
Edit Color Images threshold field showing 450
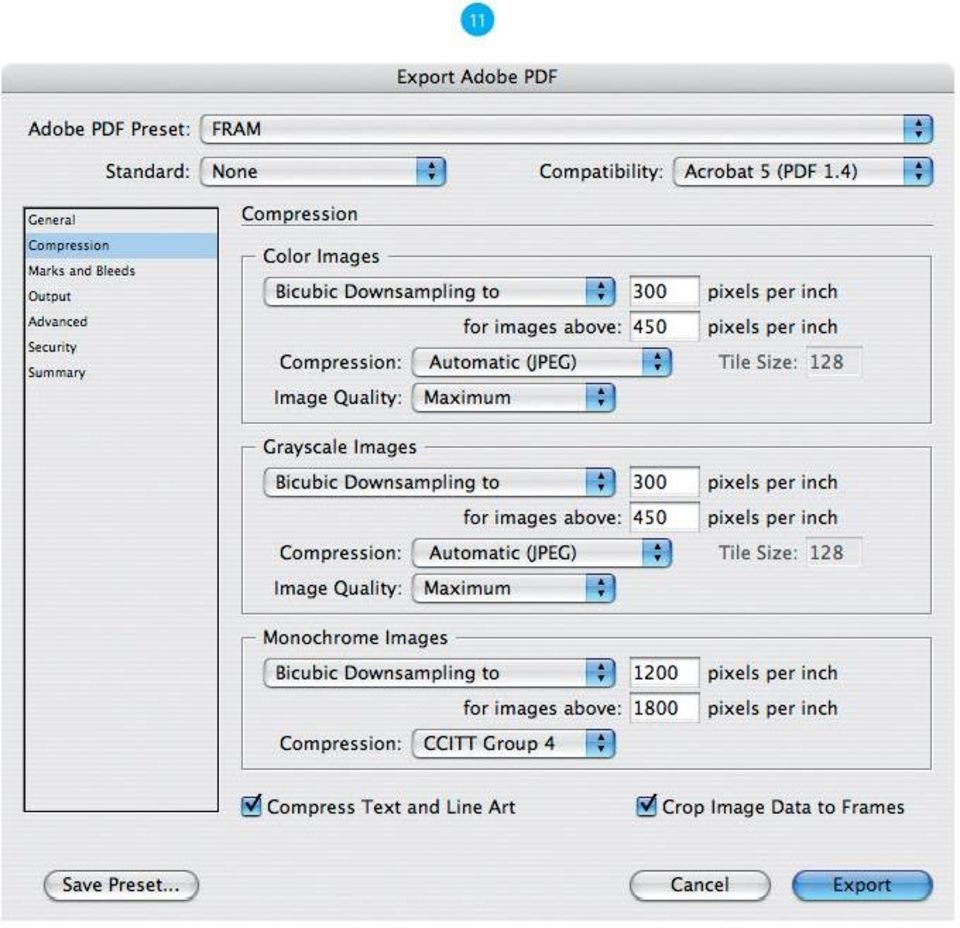(664, 327)
